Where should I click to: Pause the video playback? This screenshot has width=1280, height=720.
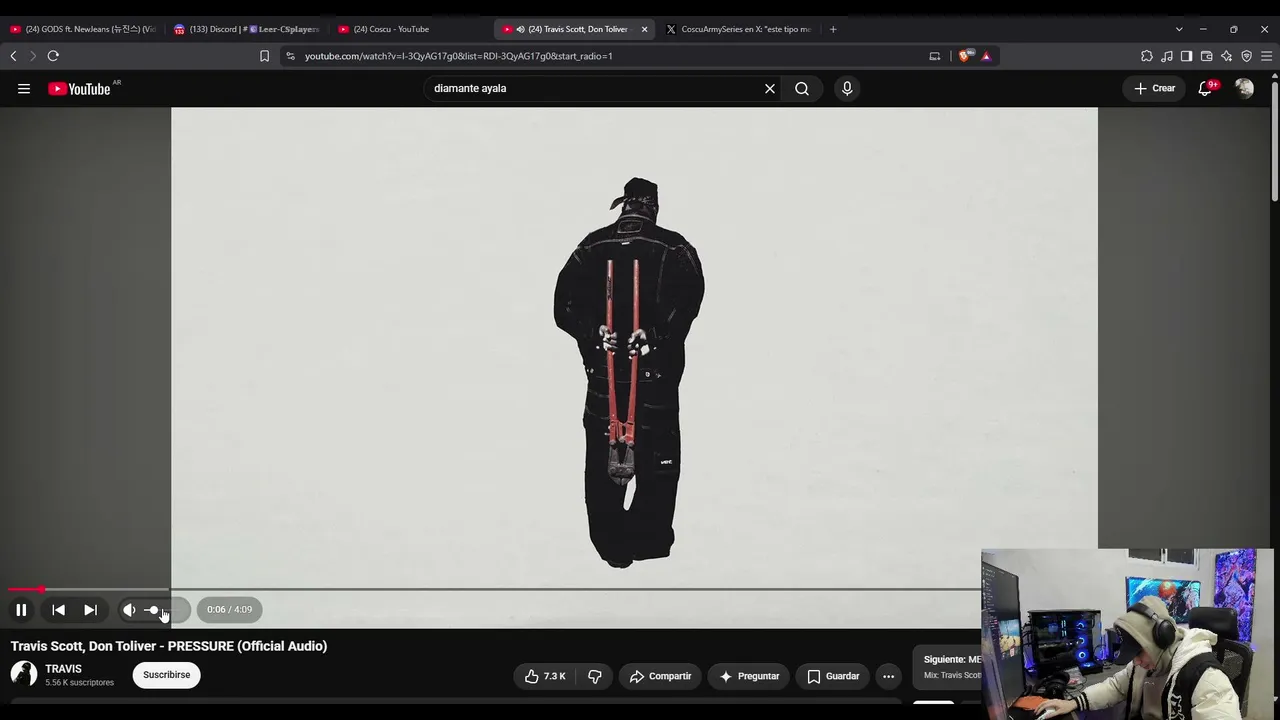(x=21, y=610)
